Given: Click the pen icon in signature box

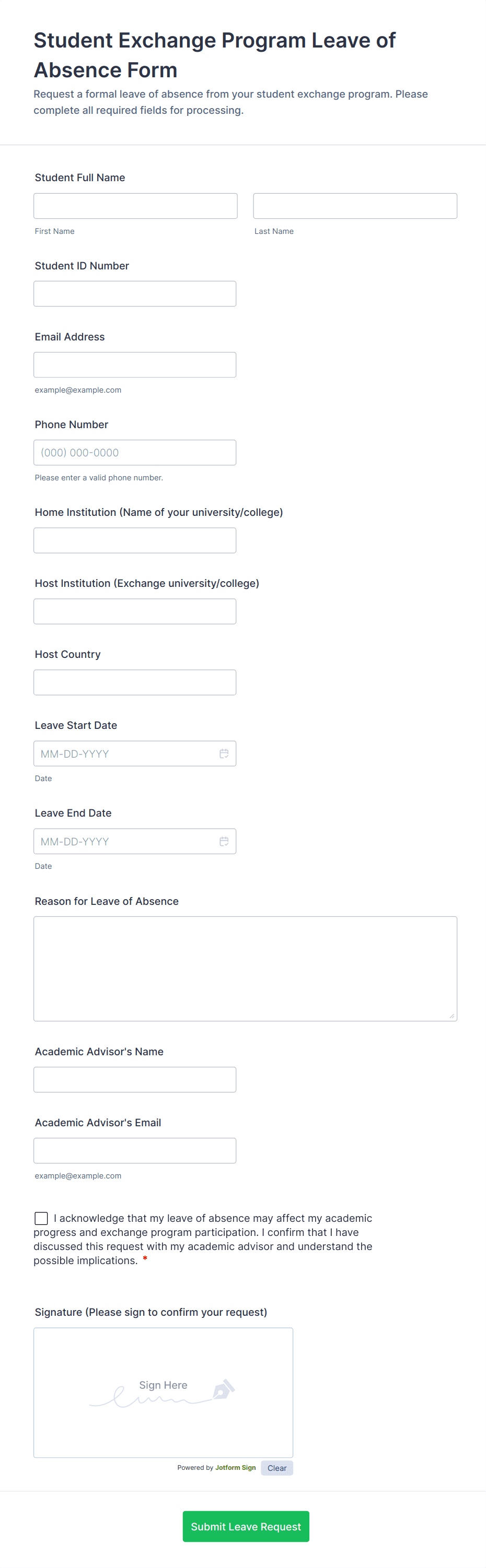Looking at the screenshot, I should pyautogui.click(x=224, y=1389).
